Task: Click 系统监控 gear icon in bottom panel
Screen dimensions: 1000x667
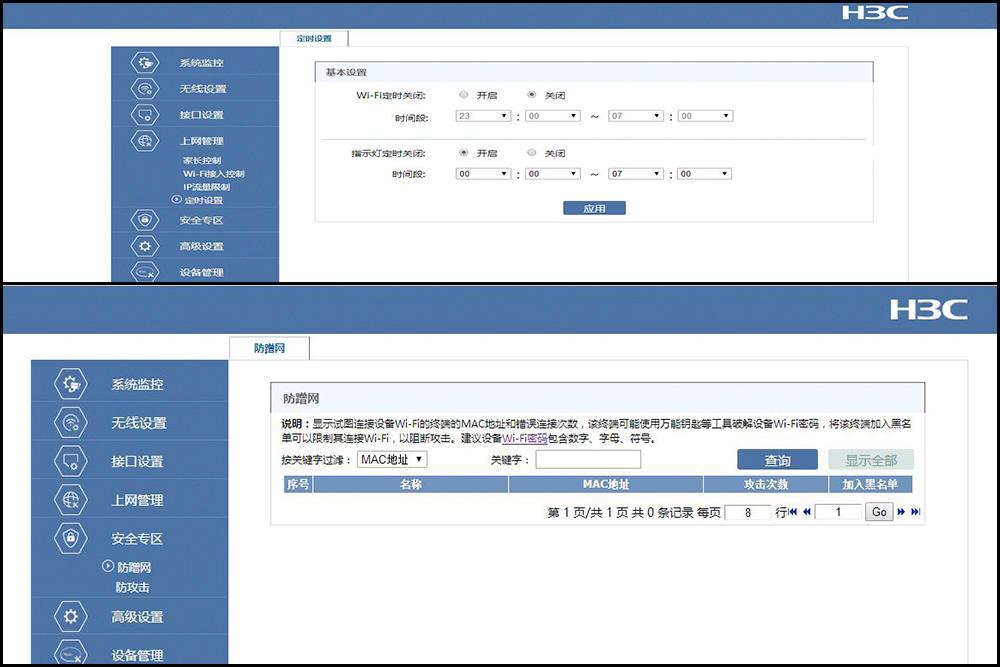Action: click(70, 384)
